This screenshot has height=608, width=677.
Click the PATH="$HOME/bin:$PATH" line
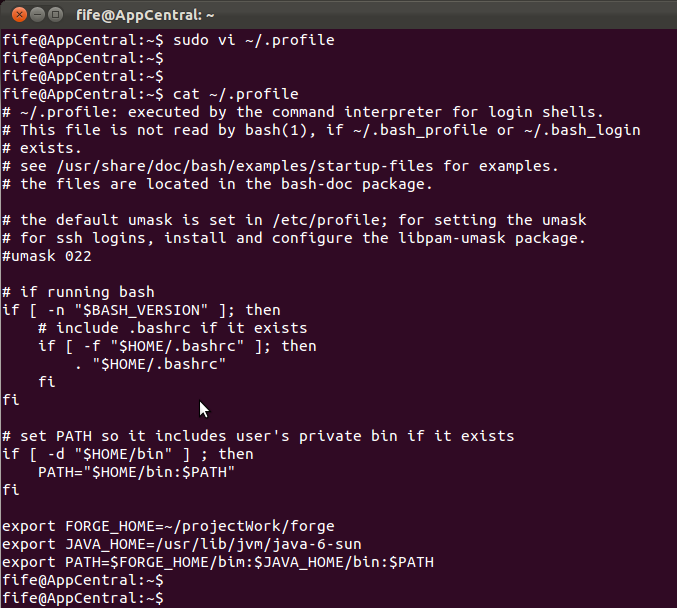point(136,472)
